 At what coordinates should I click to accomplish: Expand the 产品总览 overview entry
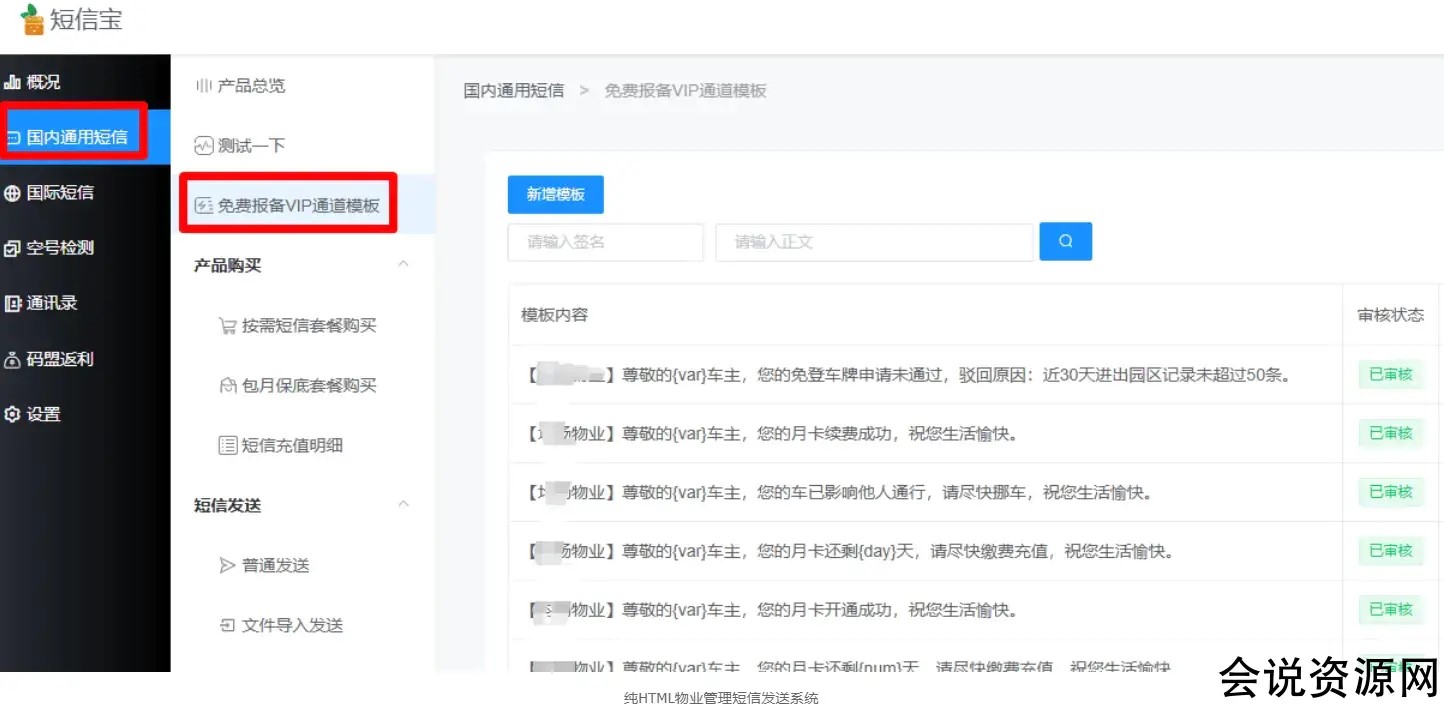coord(245,85)
